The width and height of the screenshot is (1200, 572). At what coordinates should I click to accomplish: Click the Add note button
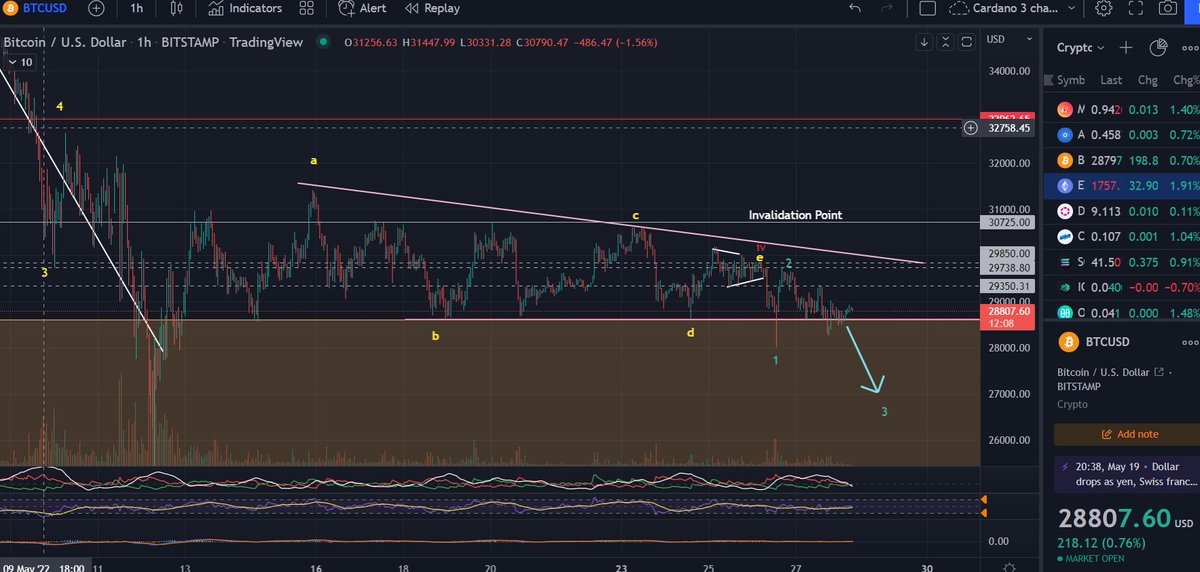point(1128,434)
